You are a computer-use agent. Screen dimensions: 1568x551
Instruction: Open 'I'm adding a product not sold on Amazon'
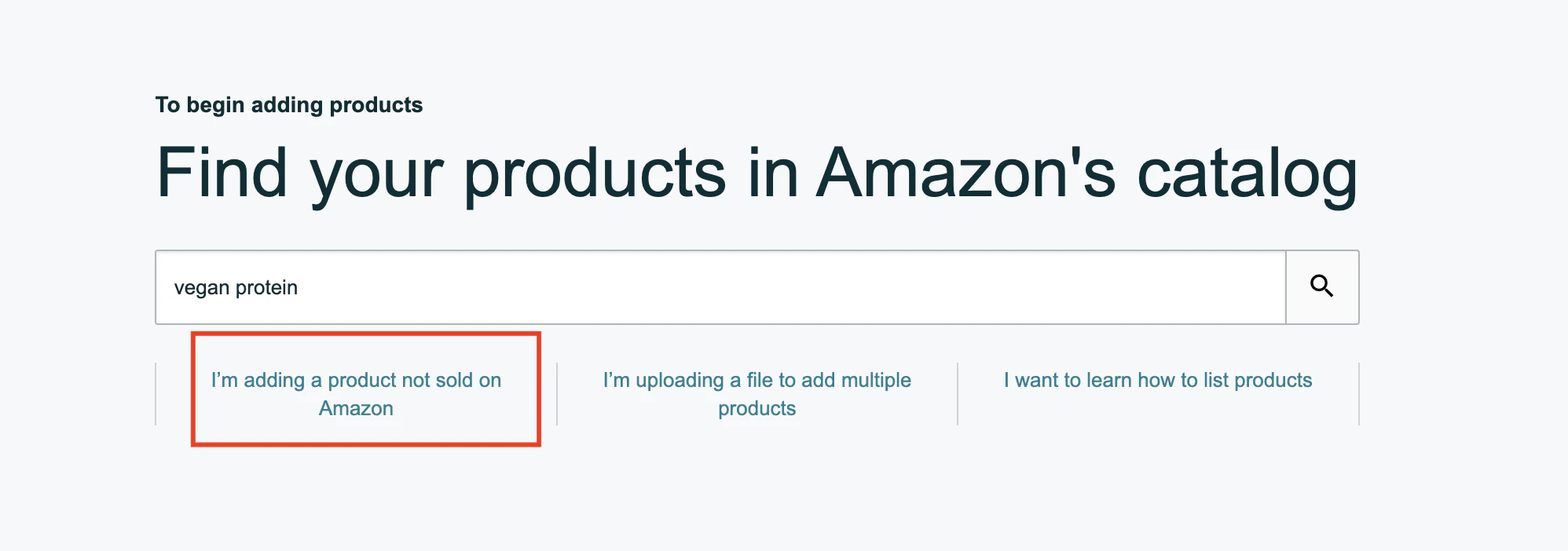[x=356, y=394]
